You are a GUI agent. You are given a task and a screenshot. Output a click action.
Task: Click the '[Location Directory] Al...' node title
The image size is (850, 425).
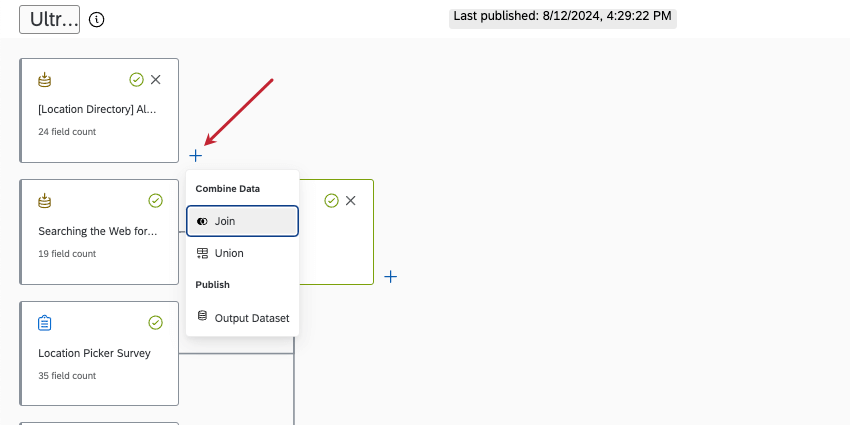point(97,110)
